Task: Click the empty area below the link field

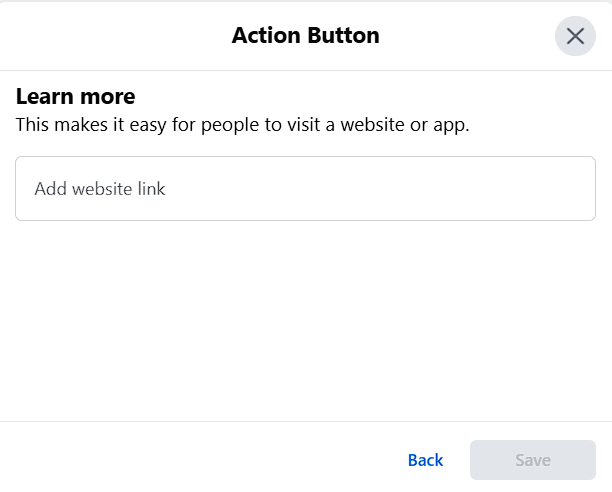Action: [305, 320]
